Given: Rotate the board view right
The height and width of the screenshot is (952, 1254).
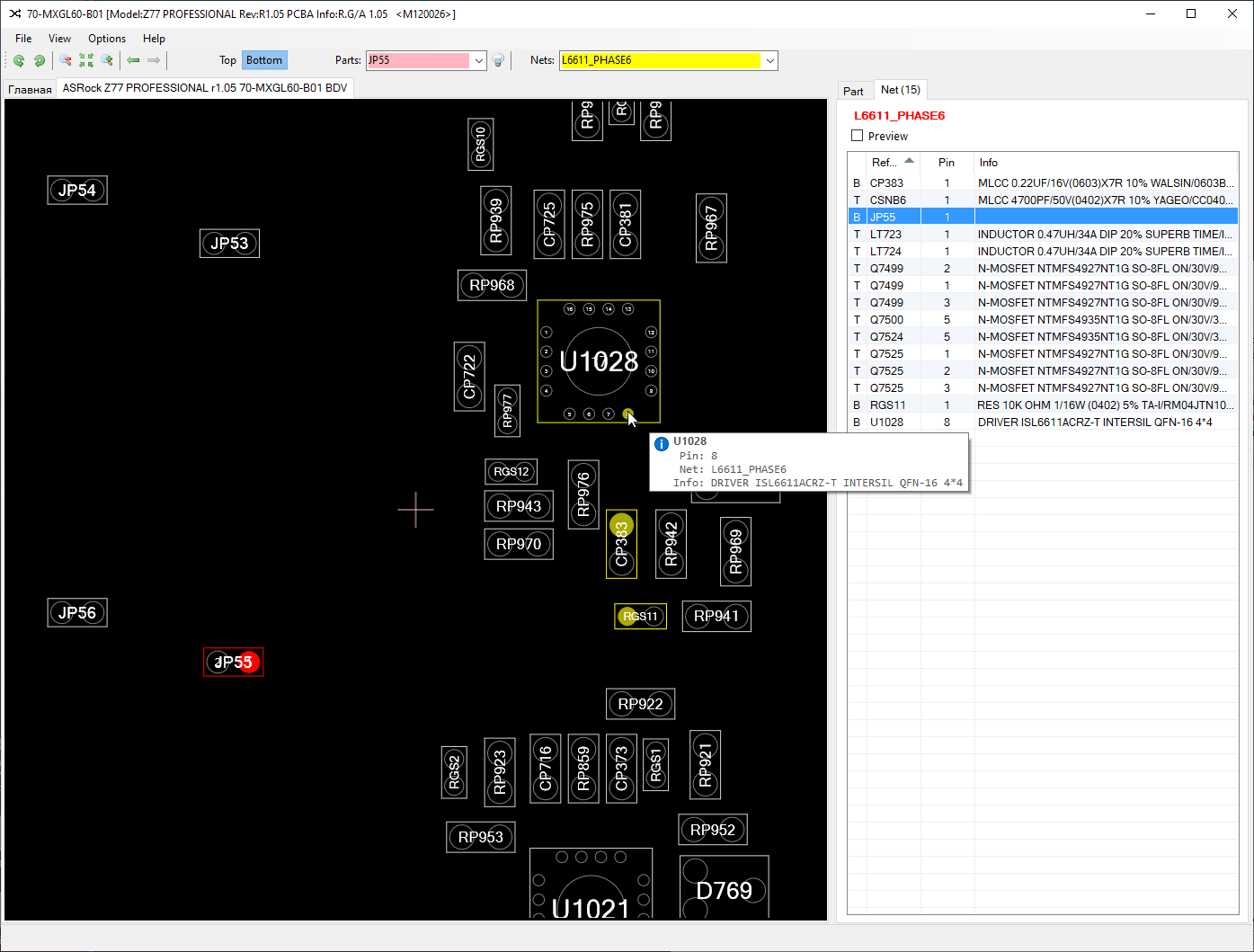Looking at the screenshot, I should (40, 60).
